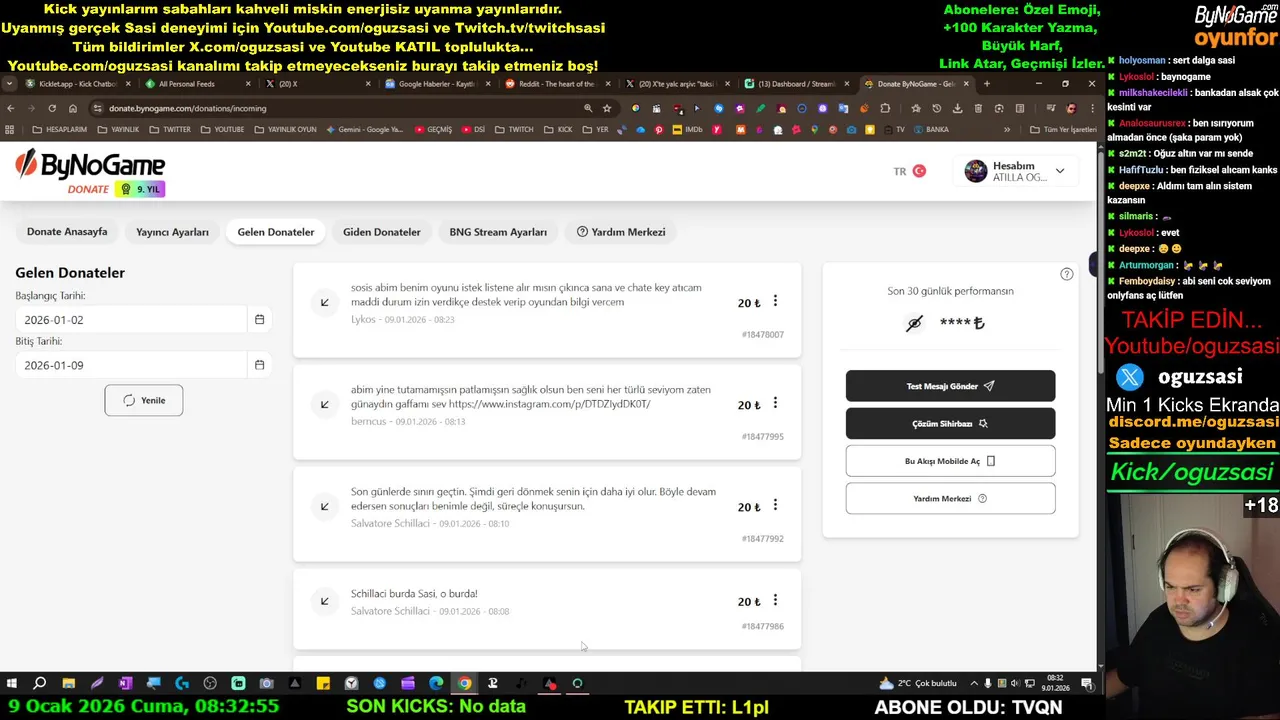The image size is (1280, 720).
Task: Open the apps grid icon in bookmarks bar
Action: [10, 129]
